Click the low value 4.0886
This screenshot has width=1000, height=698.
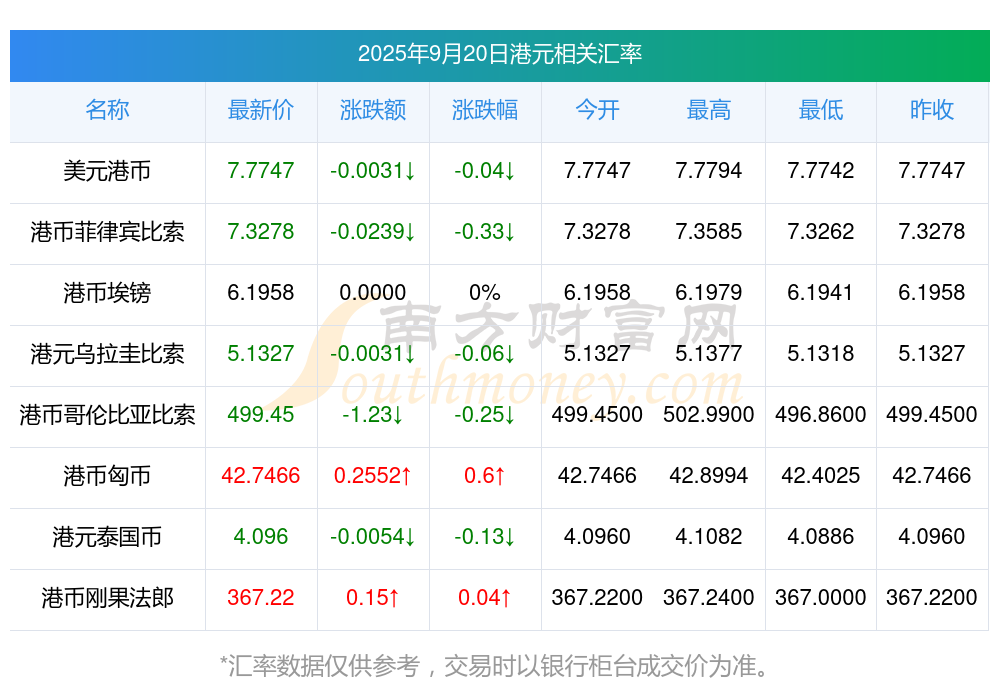[x=821, y=537]
